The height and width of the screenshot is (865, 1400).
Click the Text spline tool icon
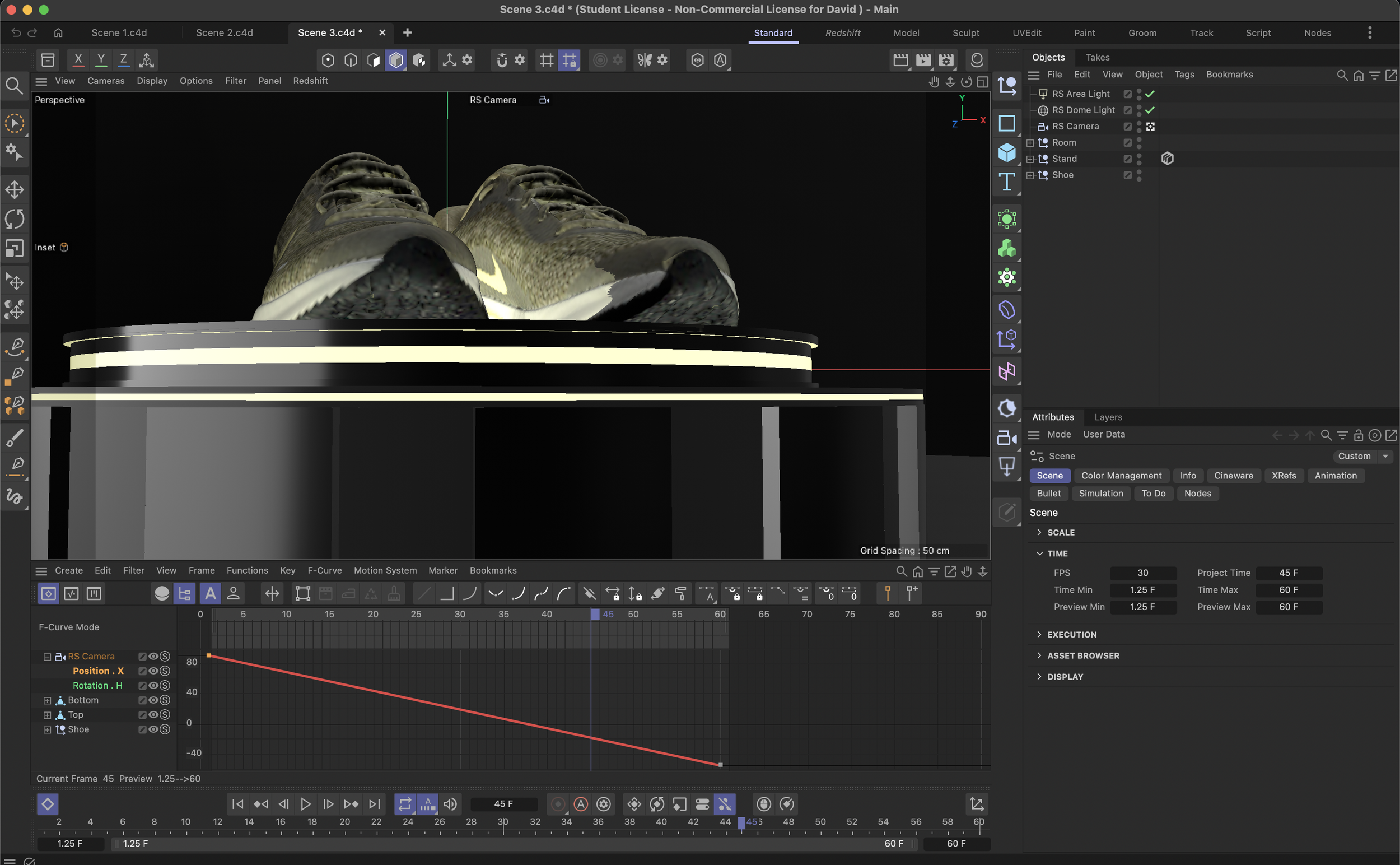[x=1006, y=182]
